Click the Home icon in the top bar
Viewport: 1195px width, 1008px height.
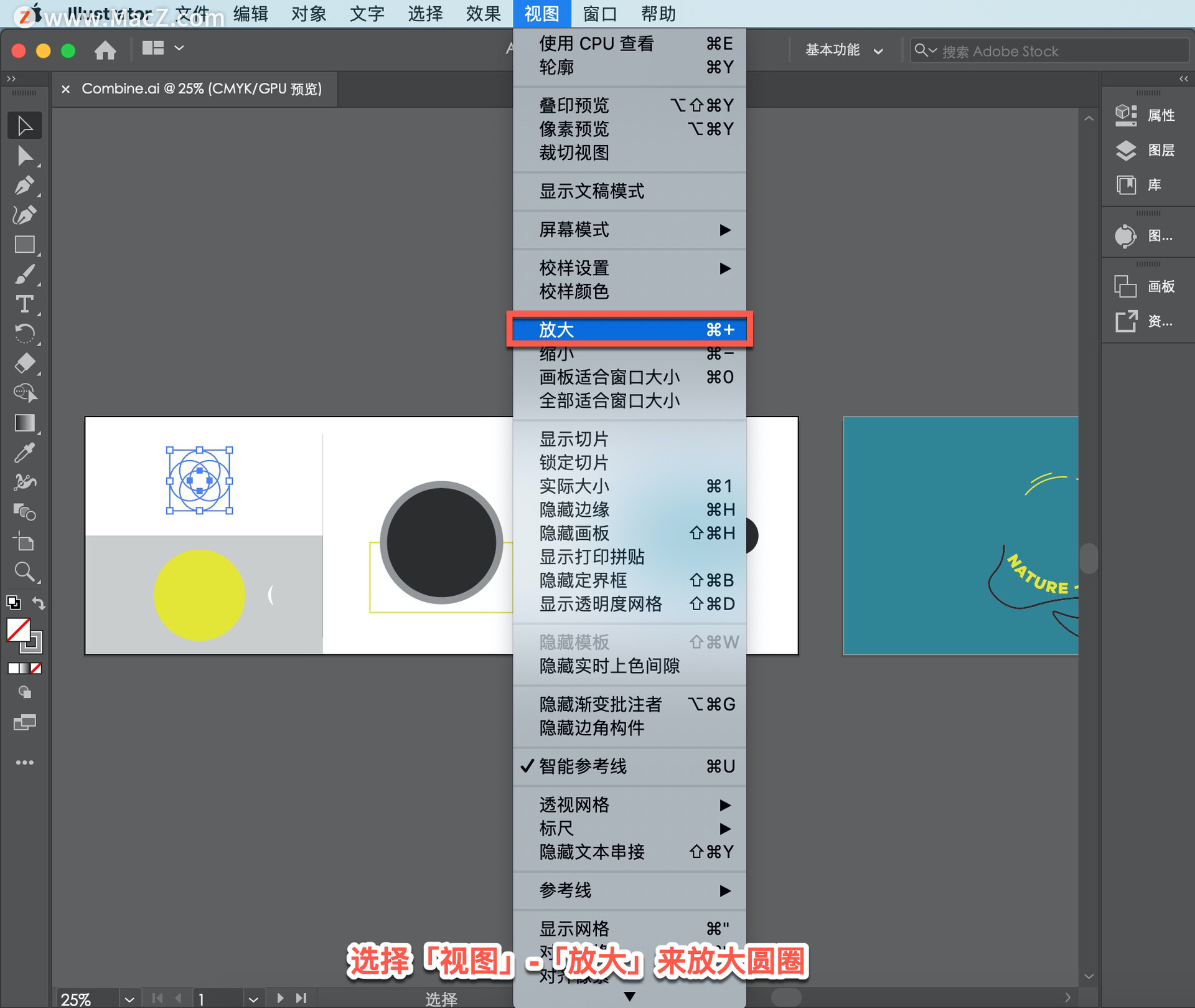[105, 50]
